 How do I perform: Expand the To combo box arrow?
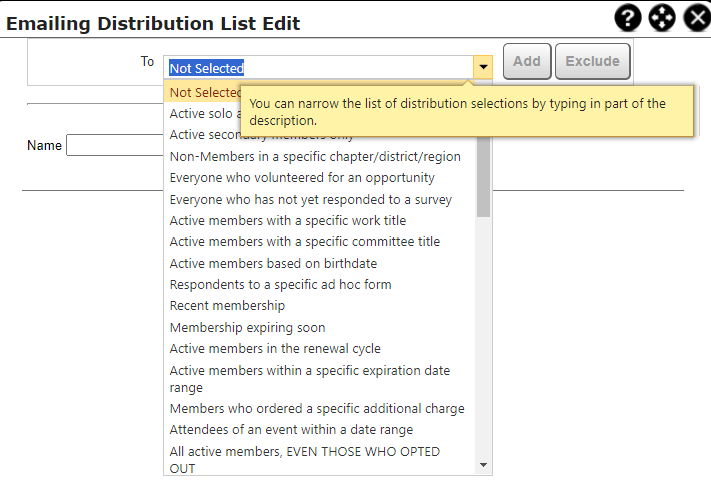point(483,68)
